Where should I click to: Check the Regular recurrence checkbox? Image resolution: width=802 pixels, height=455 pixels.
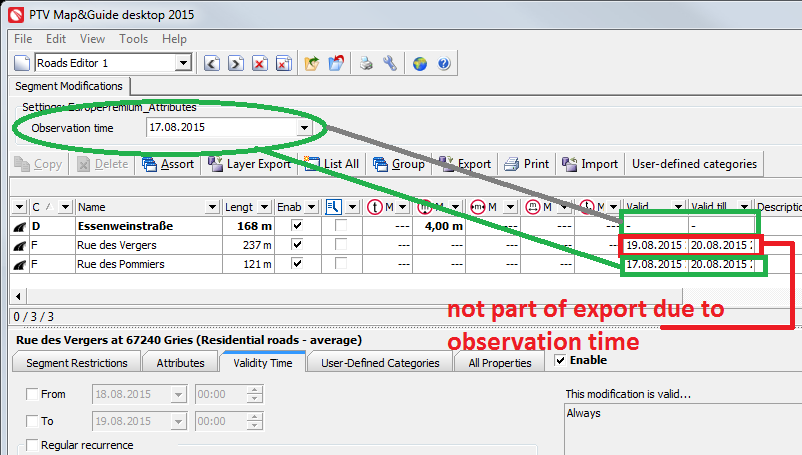pos(33,445)
